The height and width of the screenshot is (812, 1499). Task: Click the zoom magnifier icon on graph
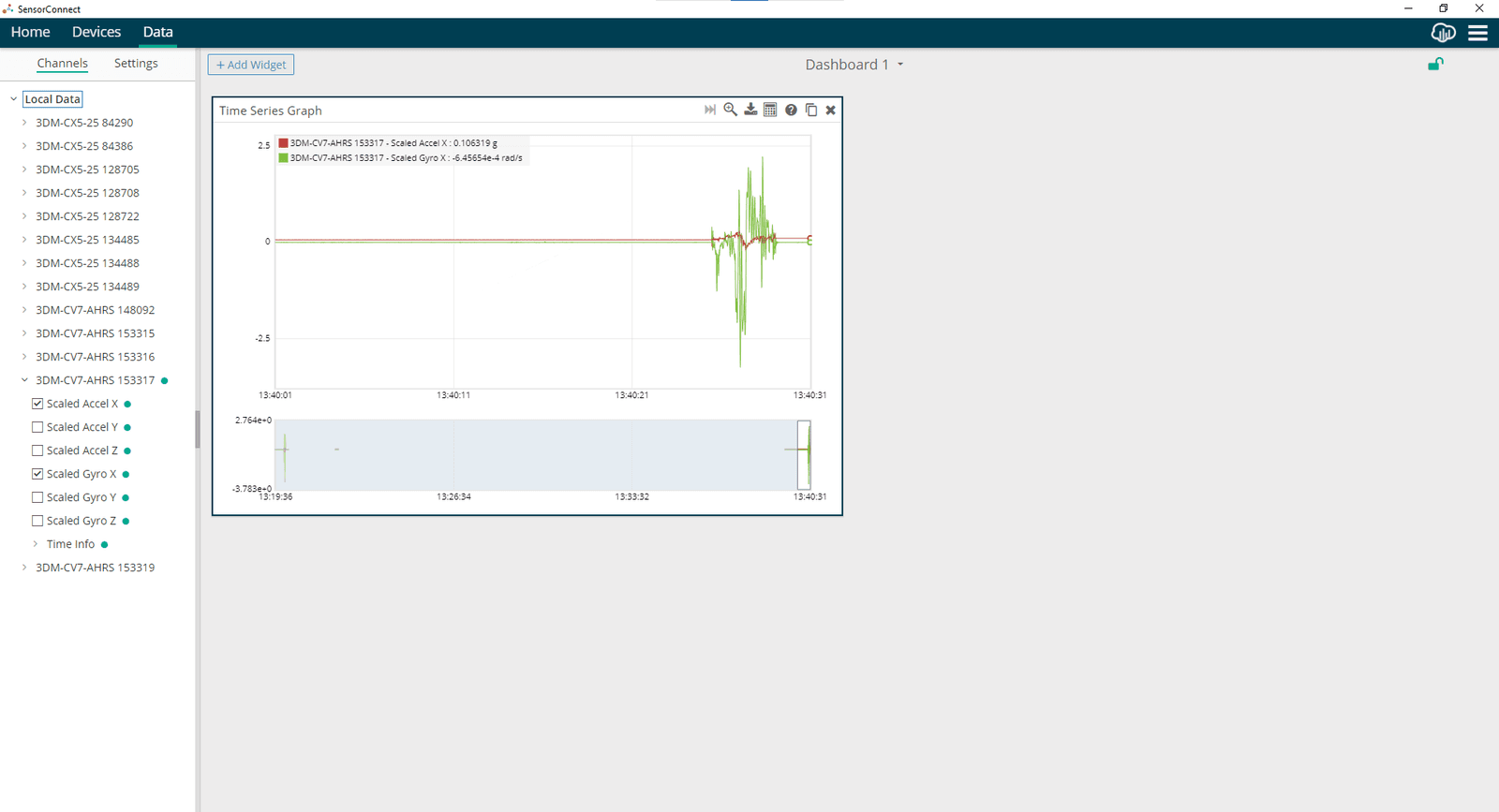(x=730, y=110)
